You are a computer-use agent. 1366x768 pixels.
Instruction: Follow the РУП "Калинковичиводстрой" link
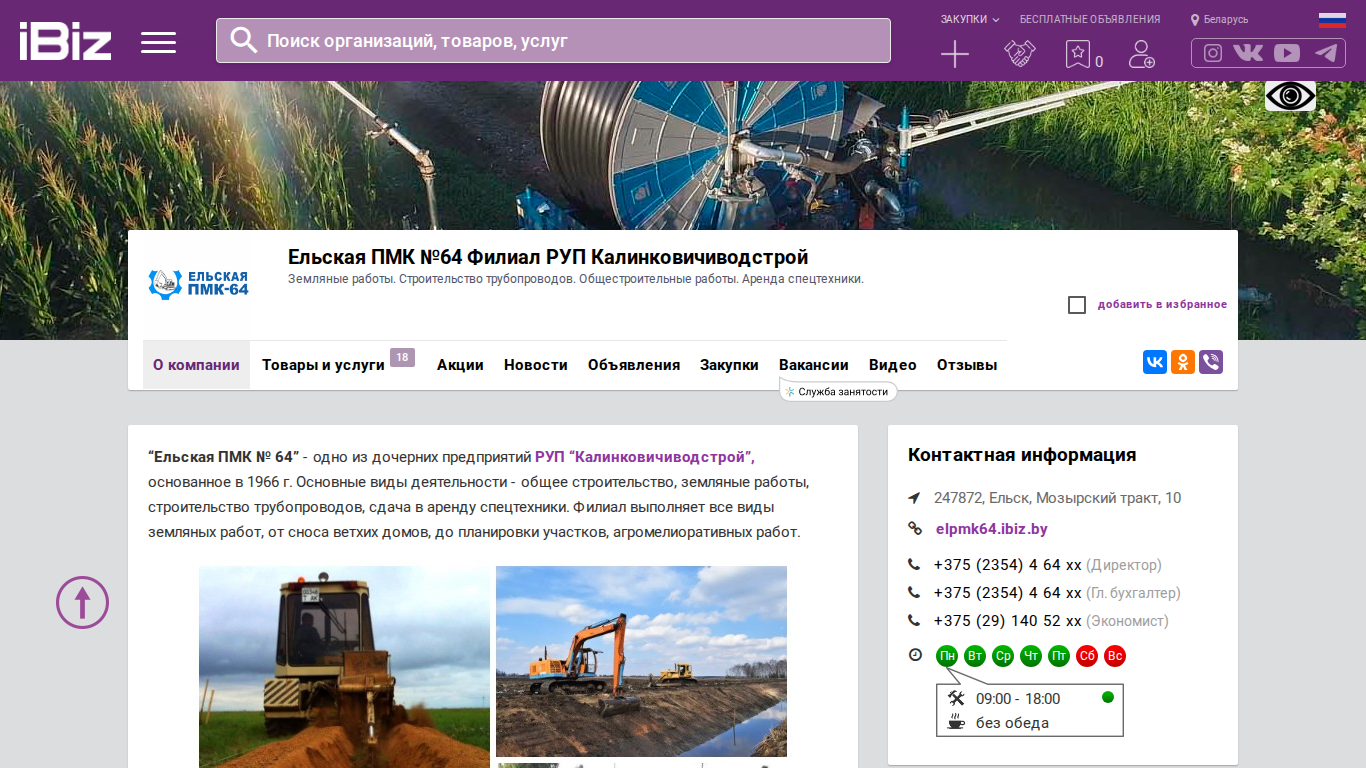(645, 457)
